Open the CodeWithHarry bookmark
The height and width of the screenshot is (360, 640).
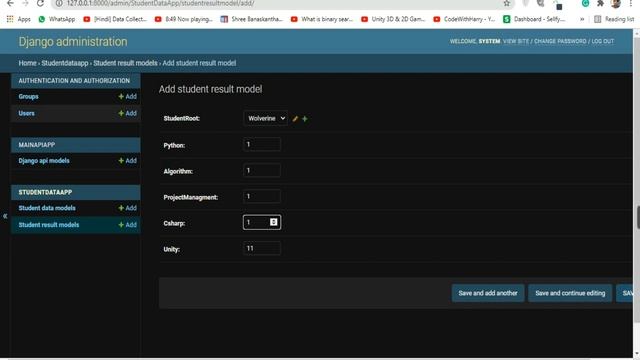coord(464,19)
